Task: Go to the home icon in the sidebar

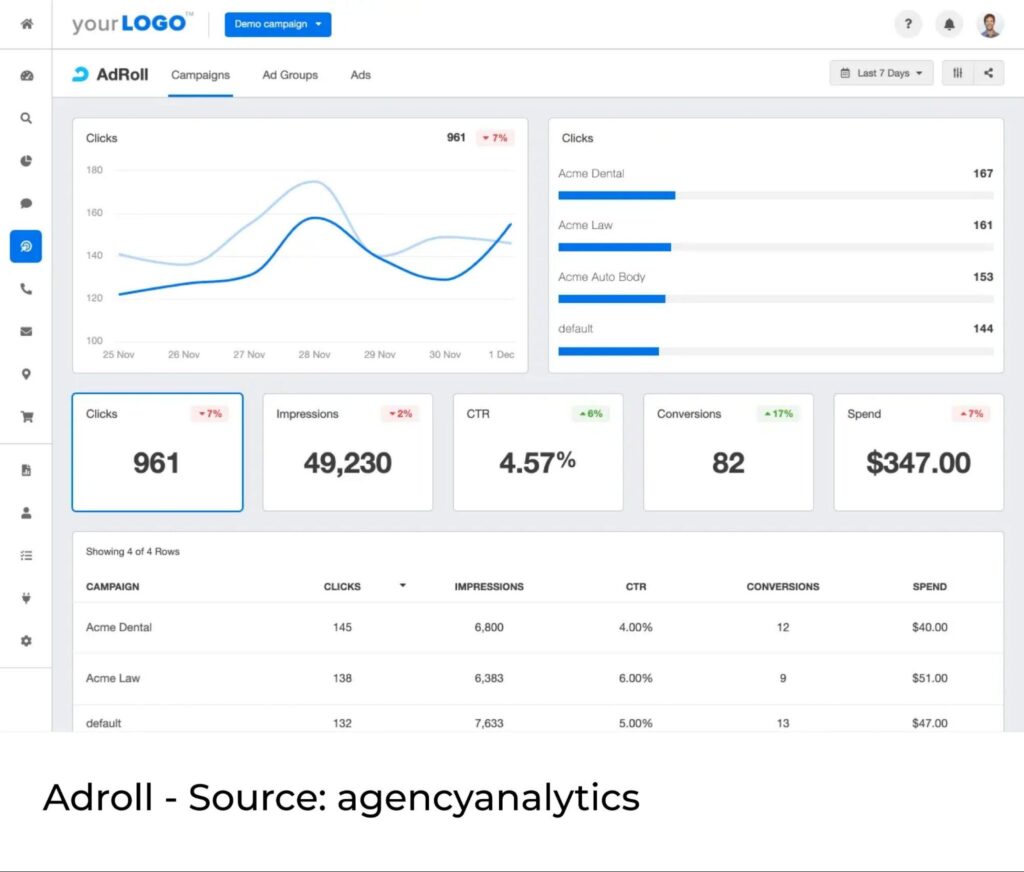Action: click(x=26, y=24)
